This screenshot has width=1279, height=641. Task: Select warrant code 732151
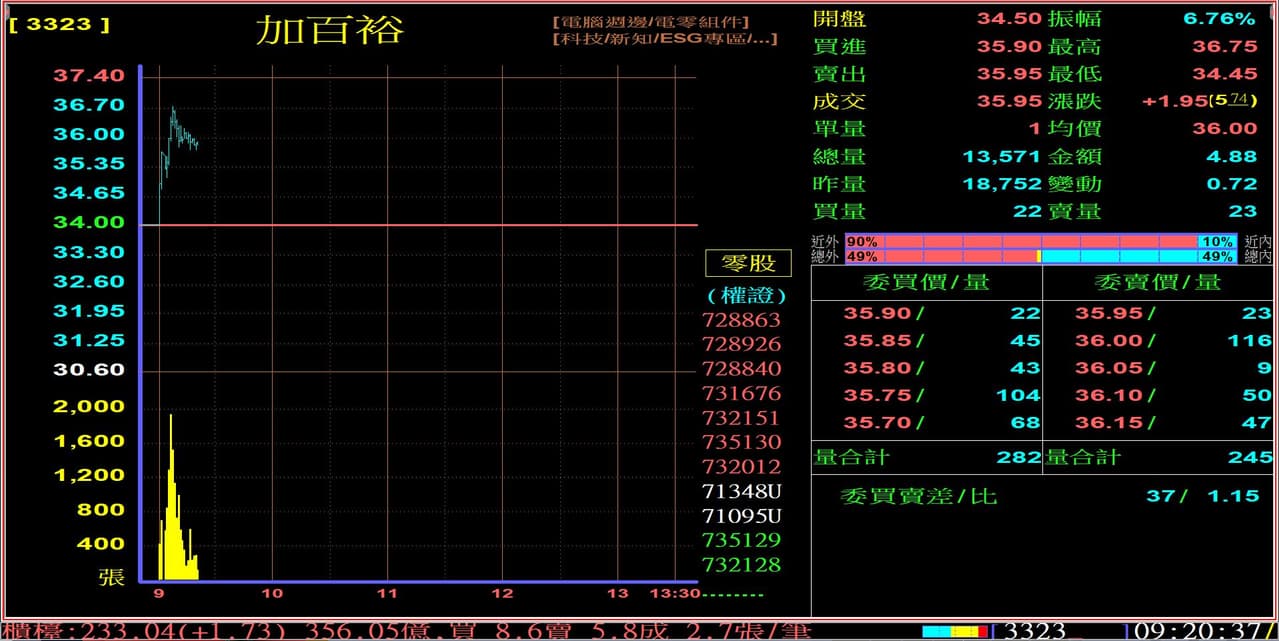741,418
